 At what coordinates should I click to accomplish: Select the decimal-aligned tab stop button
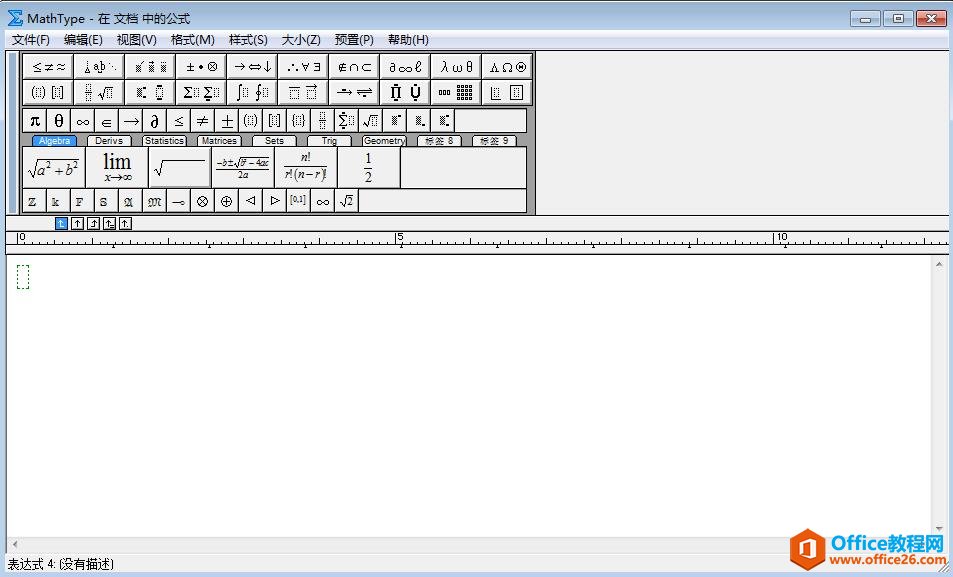click(x=125, y=224)
